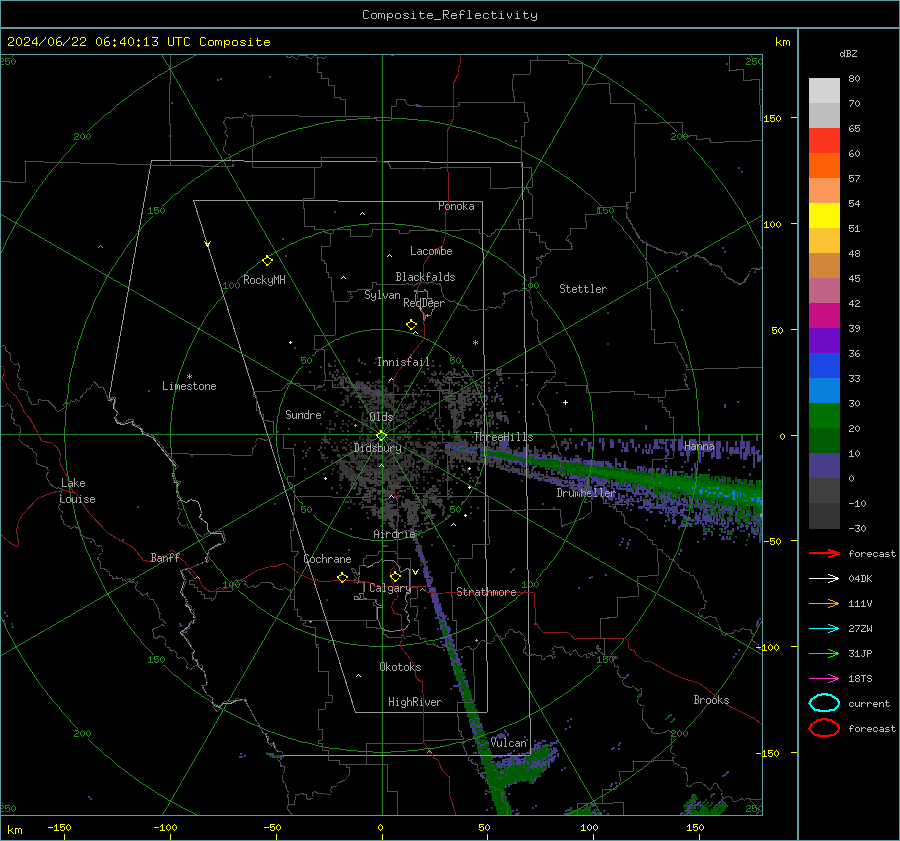Click the cyan 27ZW arrow icon
The height and width of the screenshot is (841, 900).
[x=824, y=629]
